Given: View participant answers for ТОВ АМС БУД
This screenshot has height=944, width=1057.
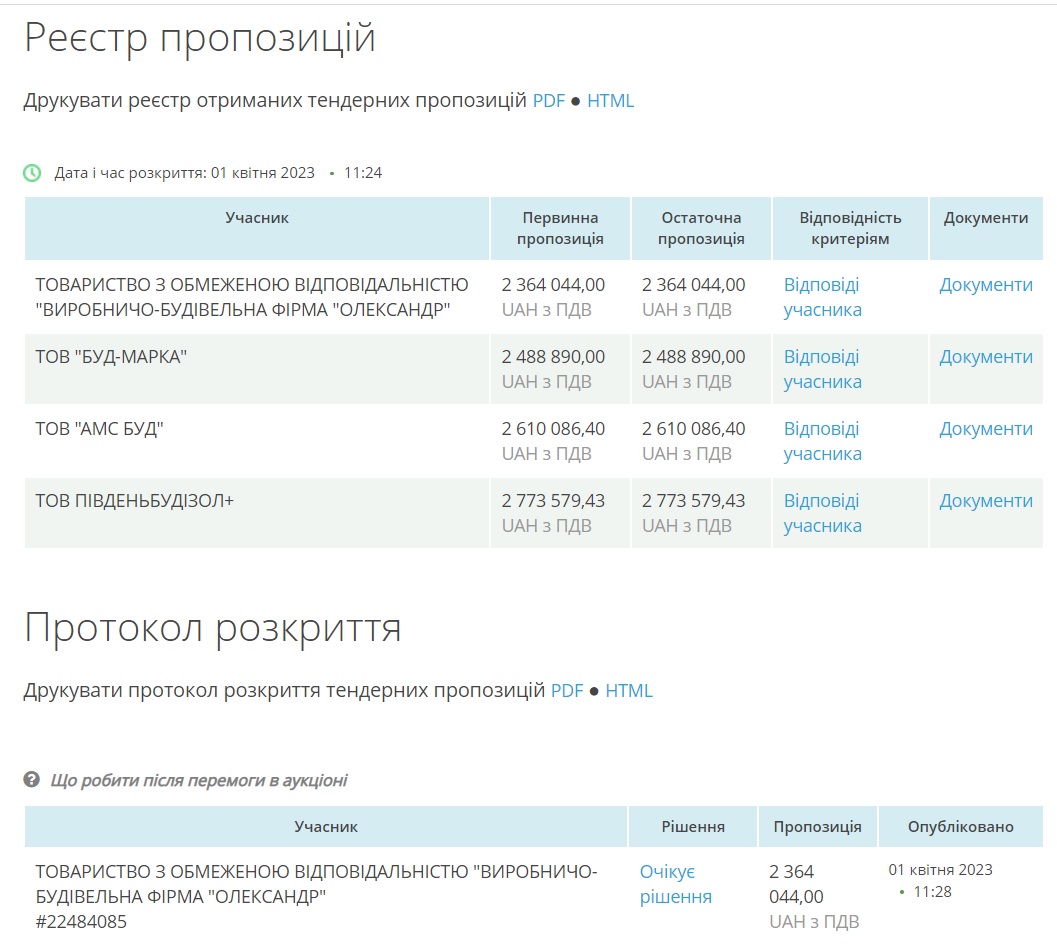Looking at the screenshot, I should coord(822,441).
